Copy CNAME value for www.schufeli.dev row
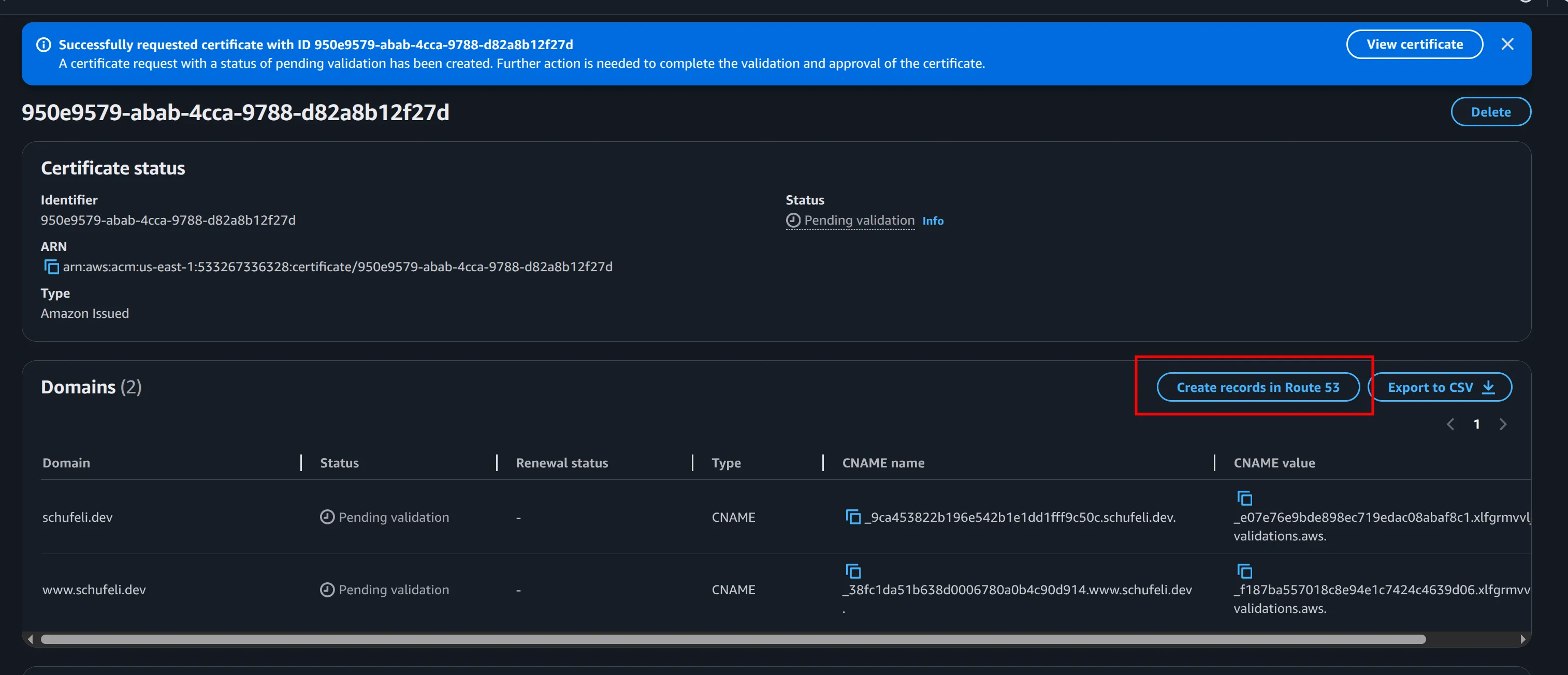 coord(1244,571)
